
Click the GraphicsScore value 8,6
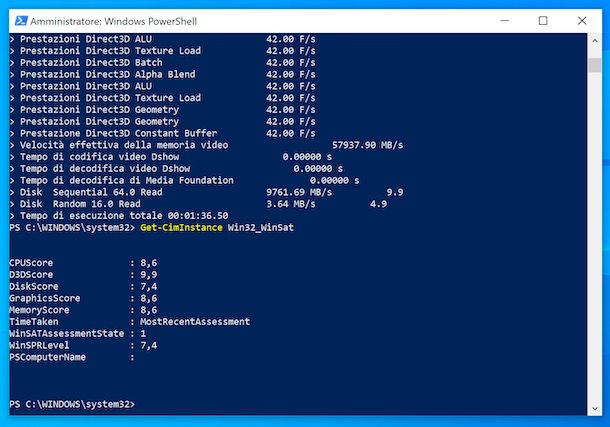pyautogui.click(x=149, y=298)
